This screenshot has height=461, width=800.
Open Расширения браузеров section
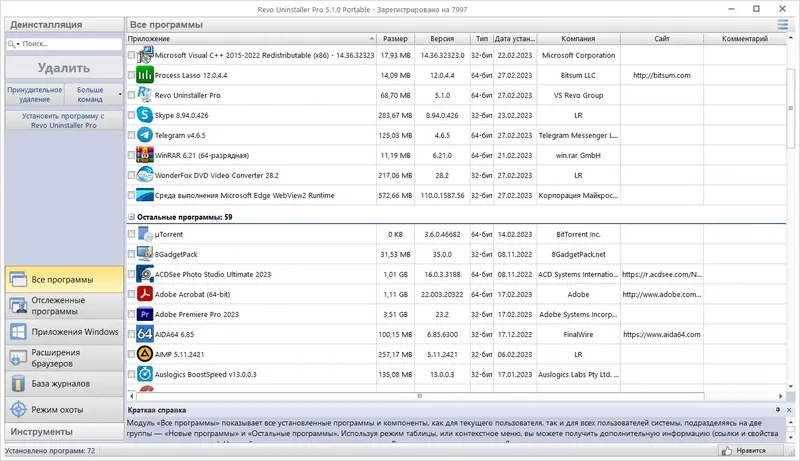(64, 357)
